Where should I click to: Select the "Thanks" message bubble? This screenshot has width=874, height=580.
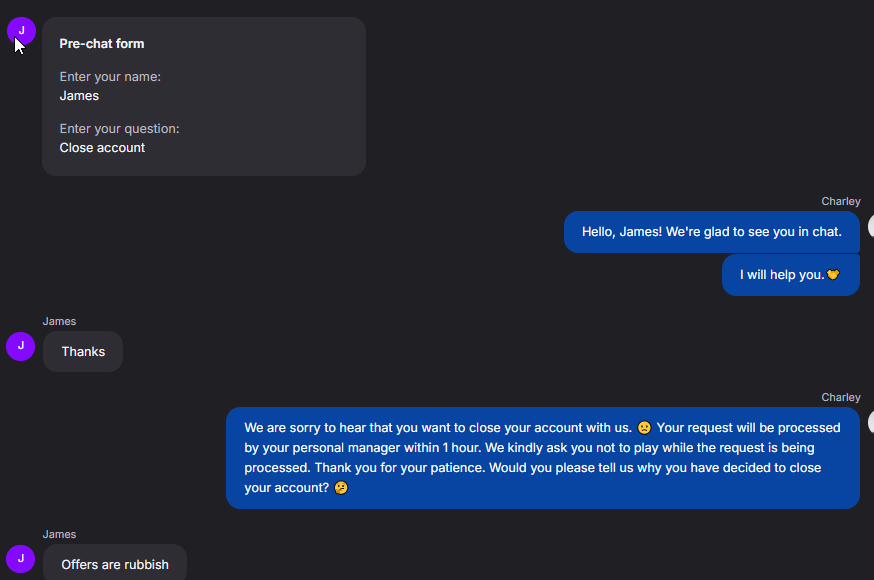click(83, 352)
